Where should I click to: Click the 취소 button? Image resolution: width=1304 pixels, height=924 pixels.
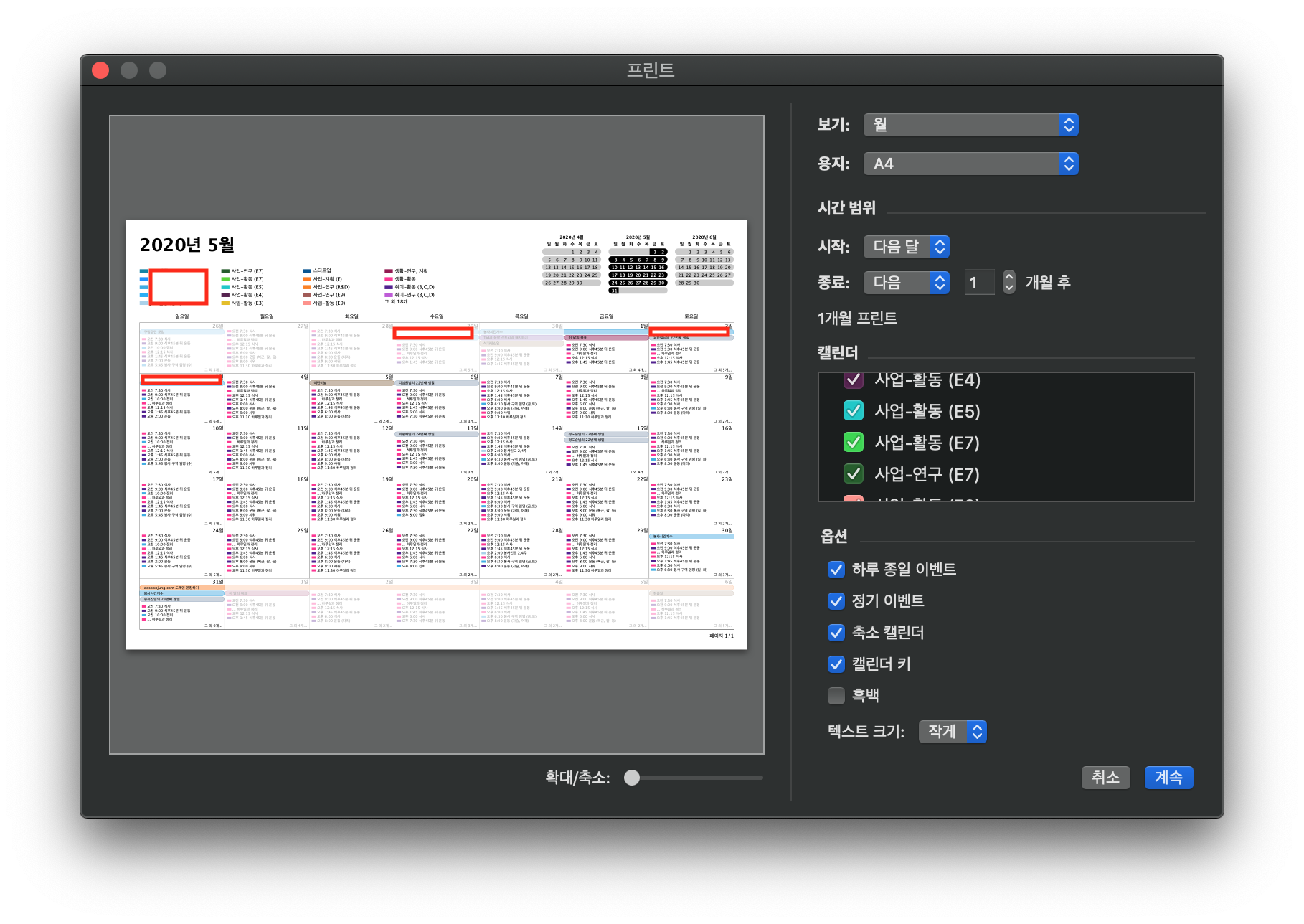coord(1105,778)
